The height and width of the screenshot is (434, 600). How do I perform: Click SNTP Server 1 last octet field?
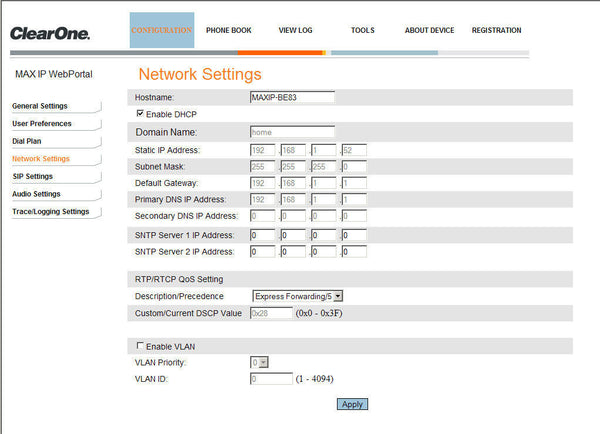coord(354,235)
